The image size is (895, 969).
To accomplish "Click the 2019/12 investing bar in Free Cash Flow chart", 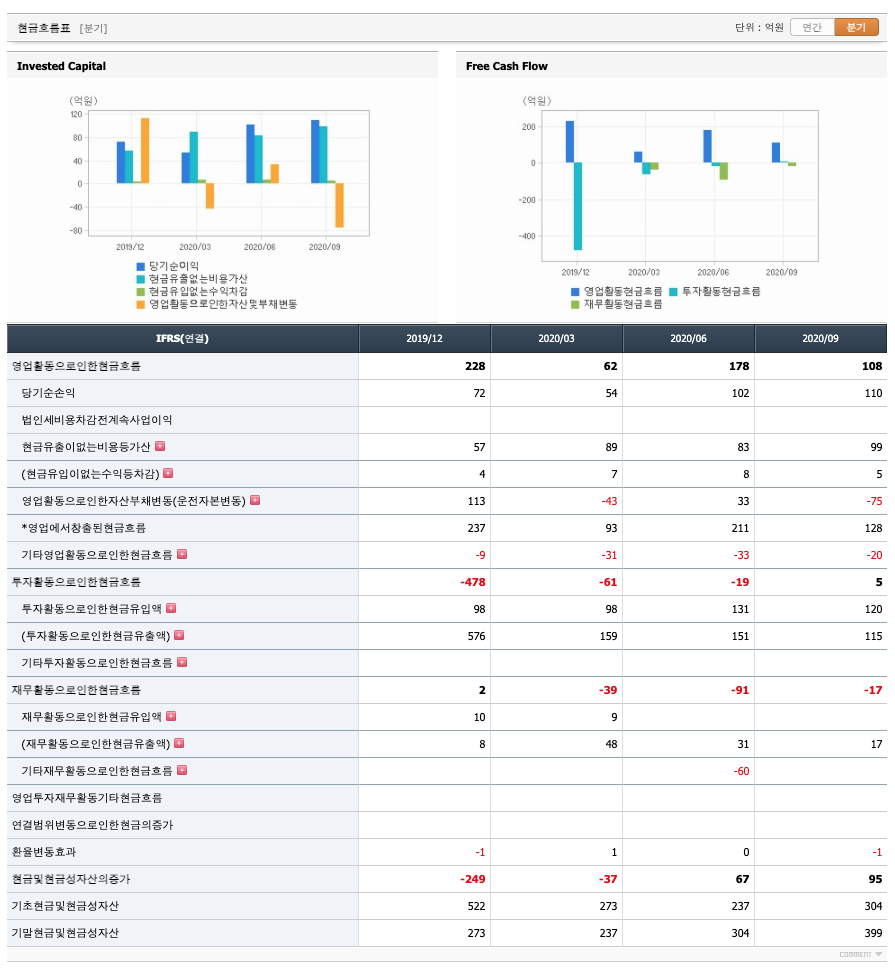I will point(578,206).
